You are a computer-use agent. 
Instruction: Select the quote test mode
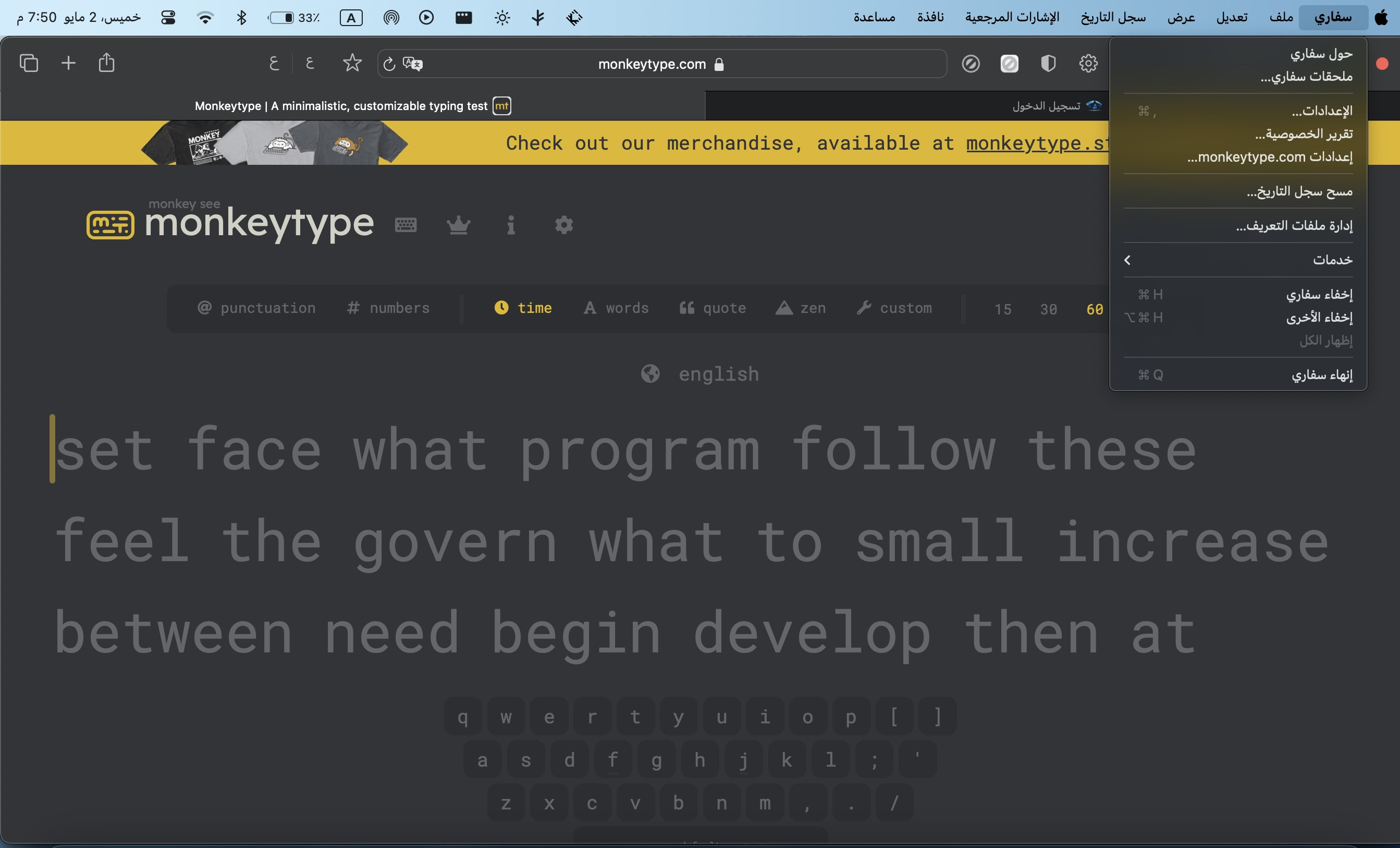tap(713, 308)
